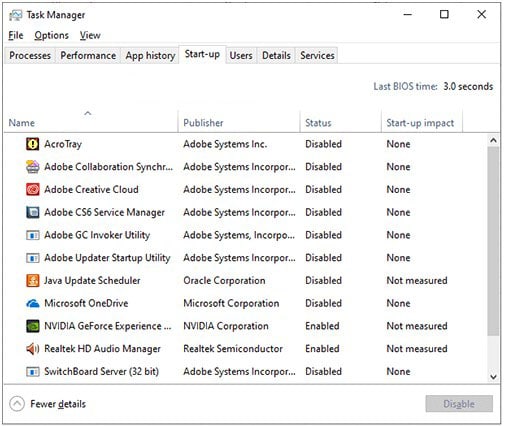This screenshot has width=505, height=426.
Task: Click Enabled status of Realtek row
Action: pyautogui.click(x=322, y=349)
